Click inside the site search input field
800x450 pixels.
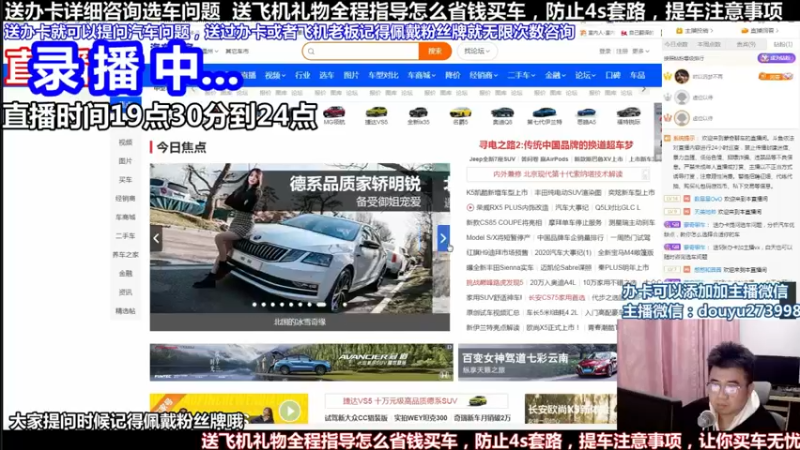tap(366, 51)
